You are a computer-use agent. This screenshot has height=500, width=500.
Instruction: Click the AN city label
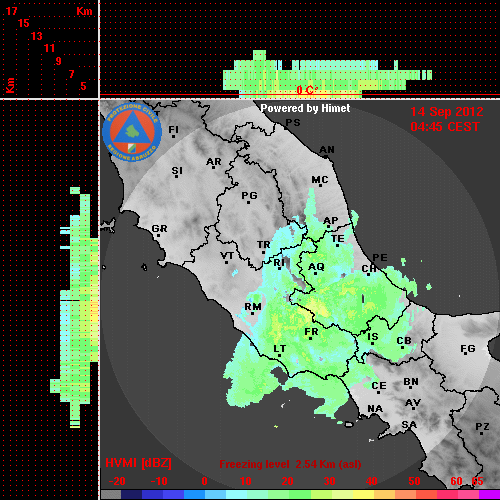coord(327,150)
